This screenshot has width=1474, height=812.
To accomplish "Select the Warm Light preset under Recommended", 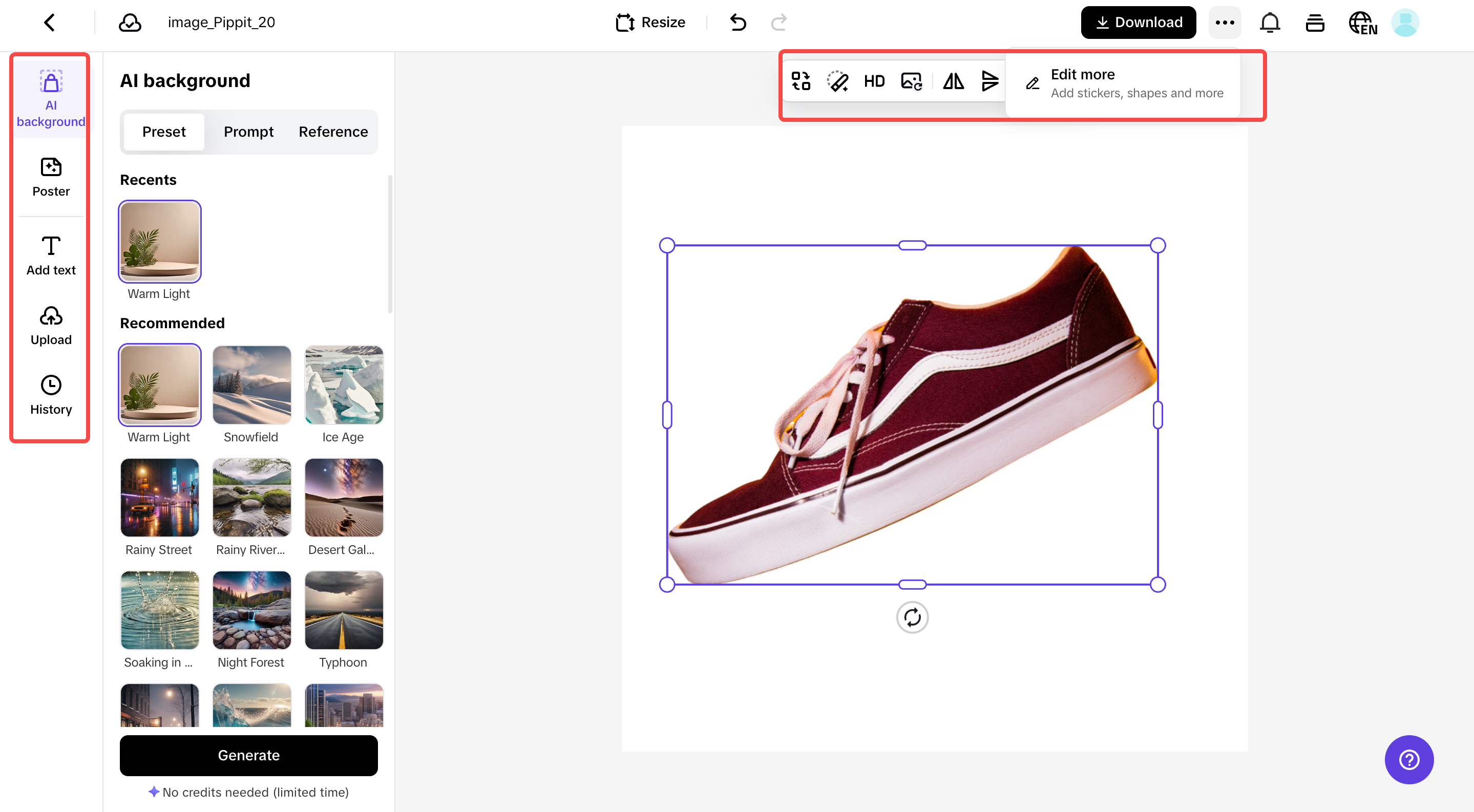I will (x=160, y=385).
